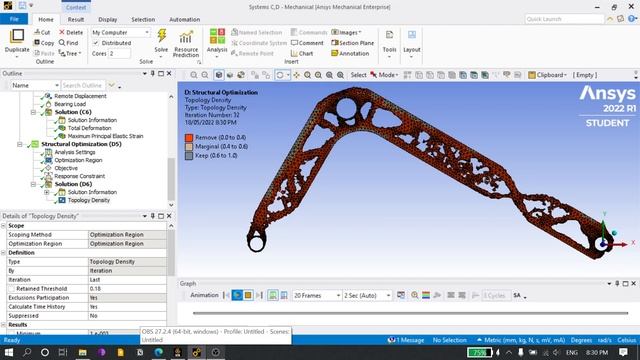Open the Resource Prediction chart icon
The height and width of the screenshot is (360, 640).
click(x=186, y=37)
